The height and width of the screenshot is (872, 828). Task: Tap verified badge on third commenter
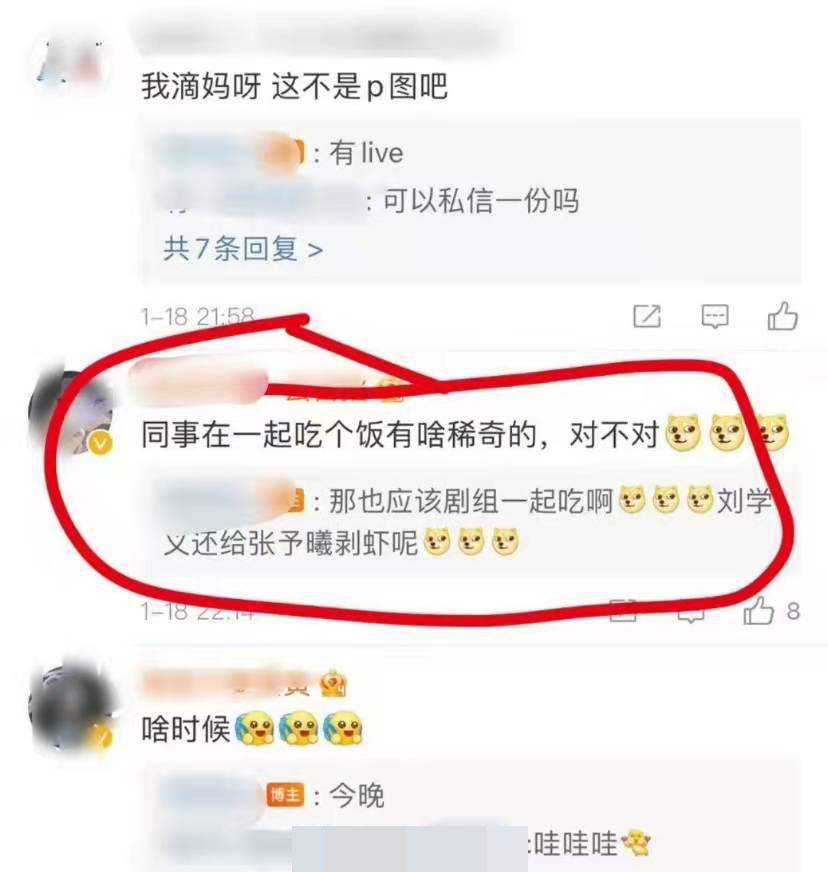(102, 737)
